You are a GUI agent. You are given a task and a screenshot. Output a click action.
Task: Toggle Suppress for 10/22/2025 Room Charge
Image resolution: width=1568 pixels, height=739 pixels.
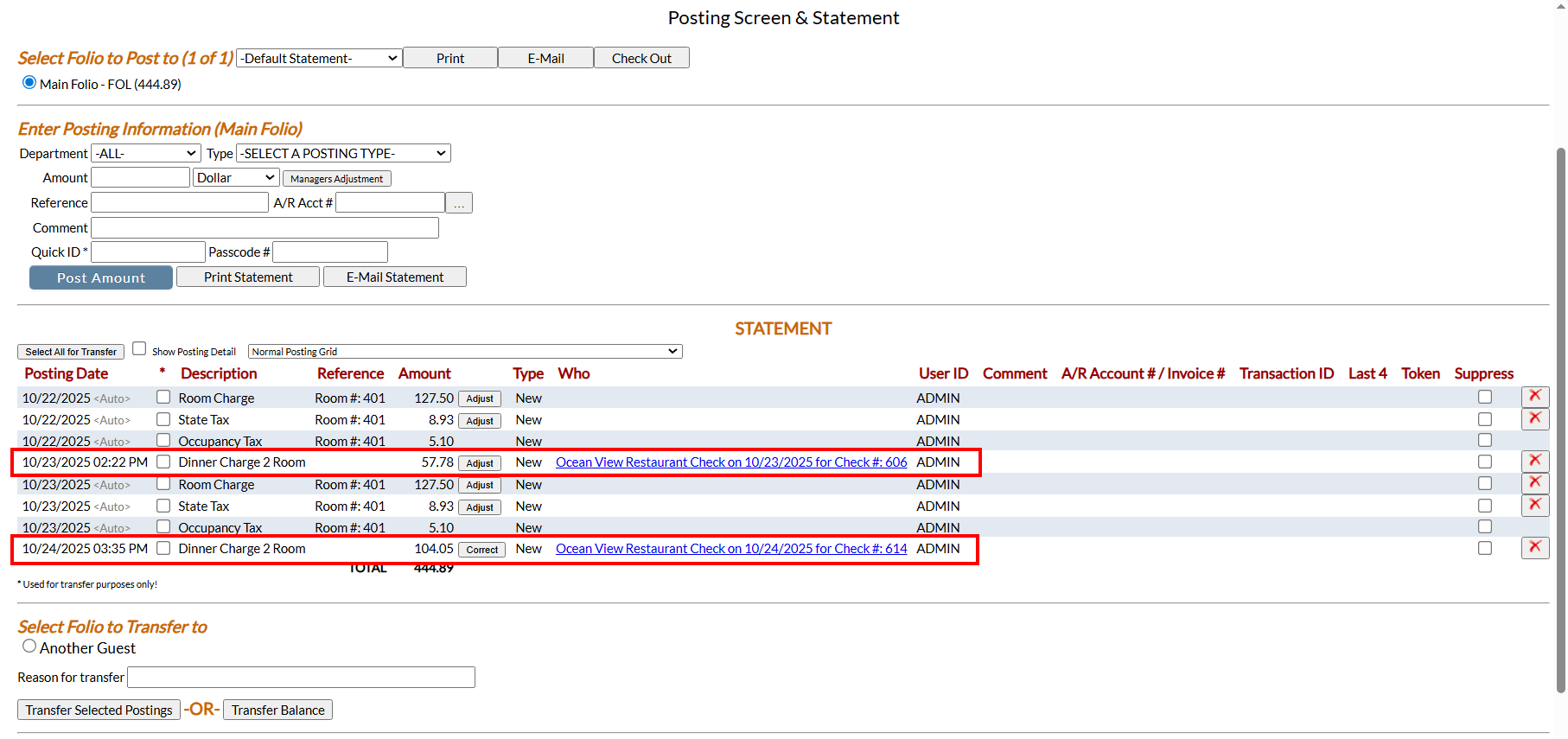[1485, 398]
